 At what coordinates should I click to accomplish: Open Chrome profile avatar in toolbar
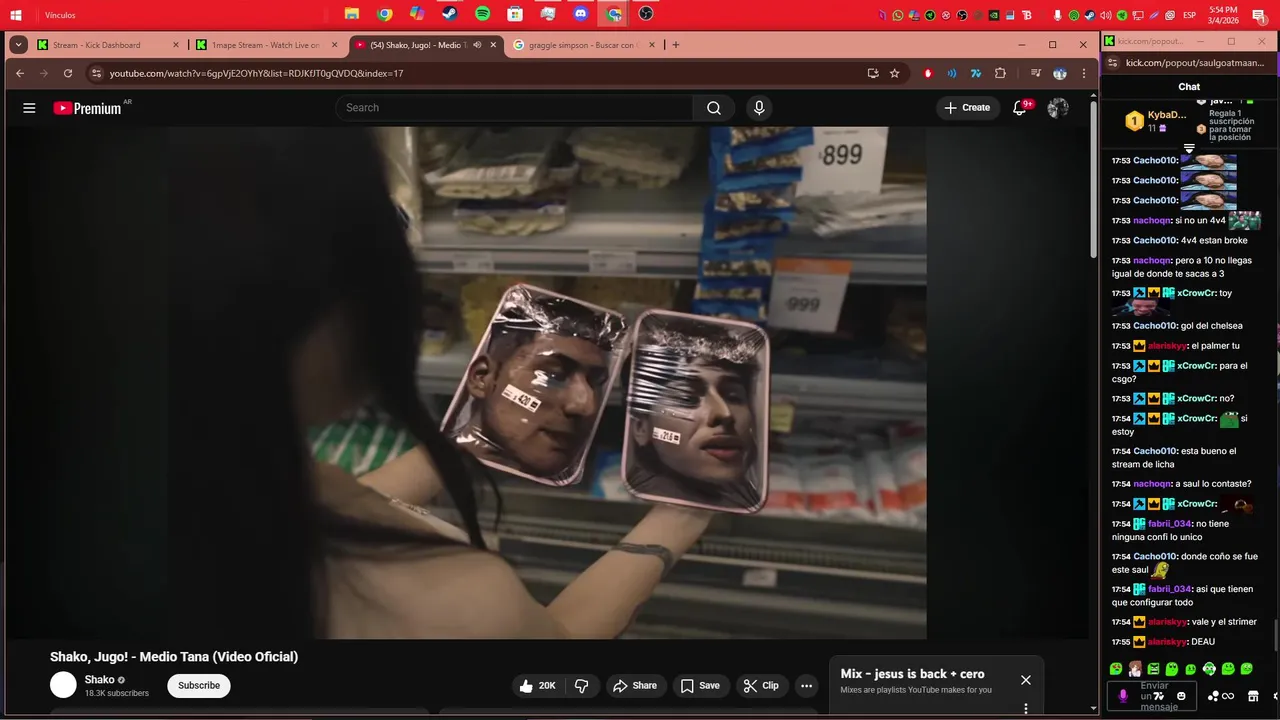tap(1060, 73)
